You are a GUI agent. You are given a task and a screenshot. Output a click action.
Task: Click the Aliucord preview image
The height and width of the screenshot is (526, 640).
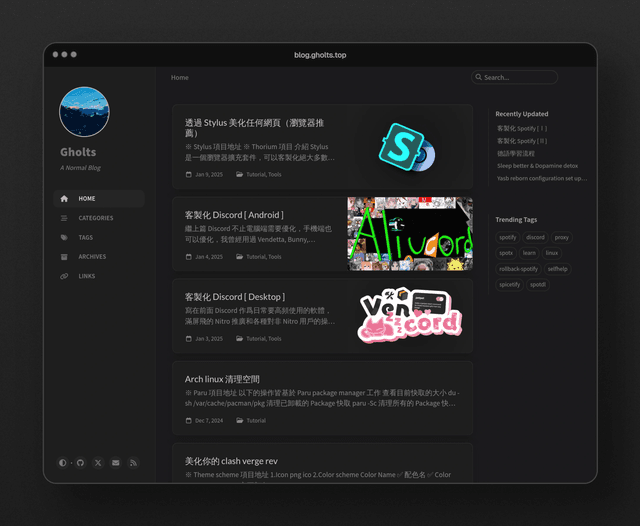click(x=410, y=234)
